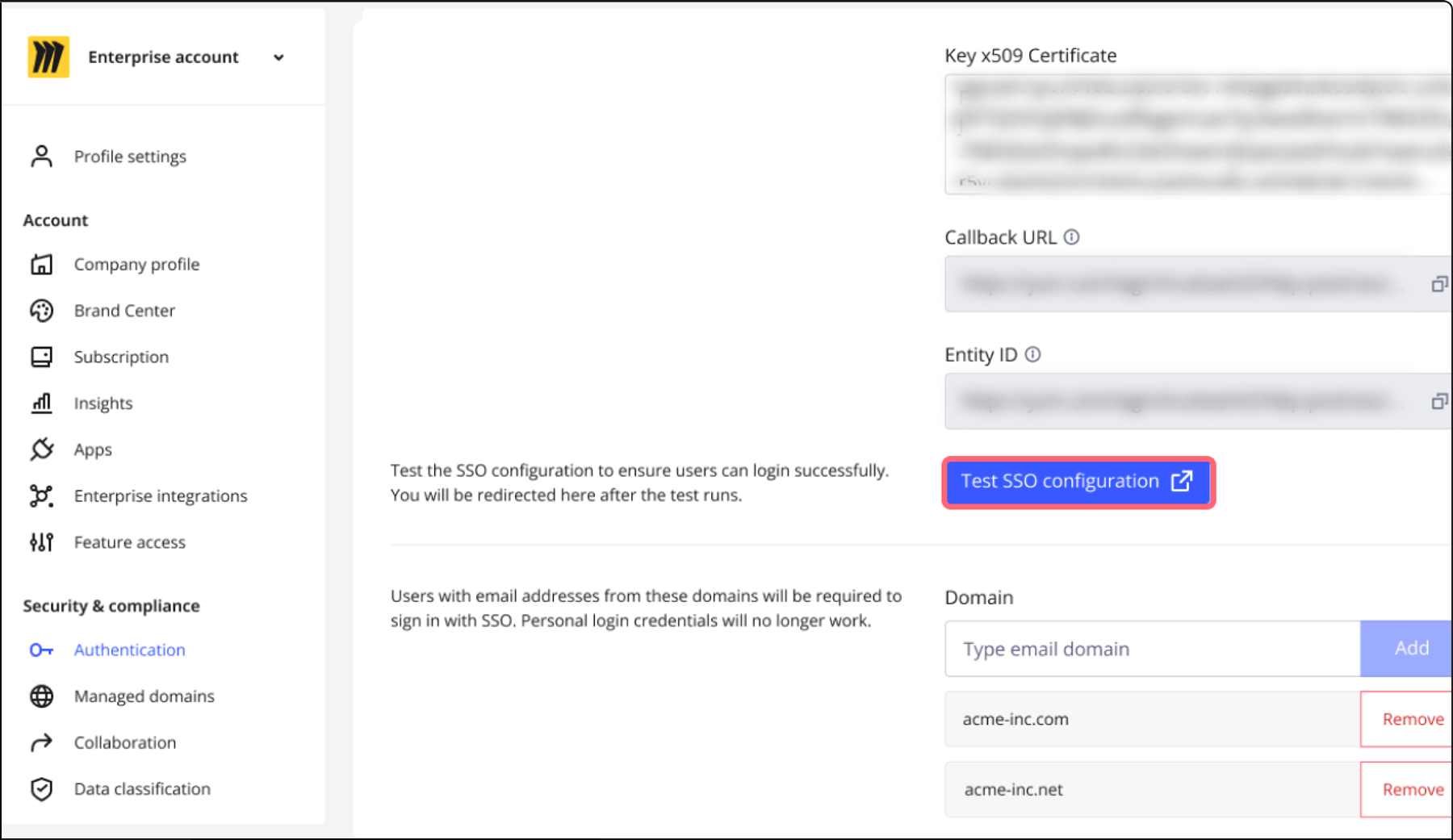Select Authentication in the sidebar
This screenshot has width=1453, height=840.
click(129, 650)
